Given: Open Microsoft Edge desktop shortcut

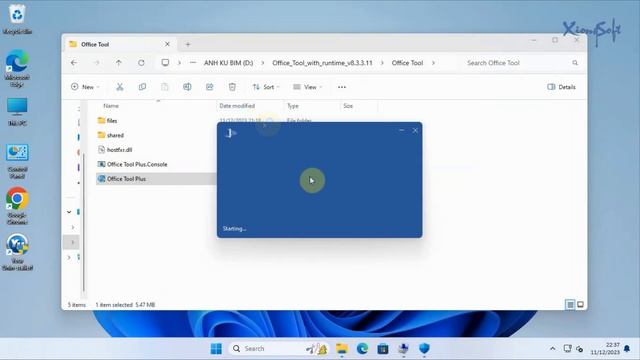Looking at the screenshot, I should [x=17, y=68].
